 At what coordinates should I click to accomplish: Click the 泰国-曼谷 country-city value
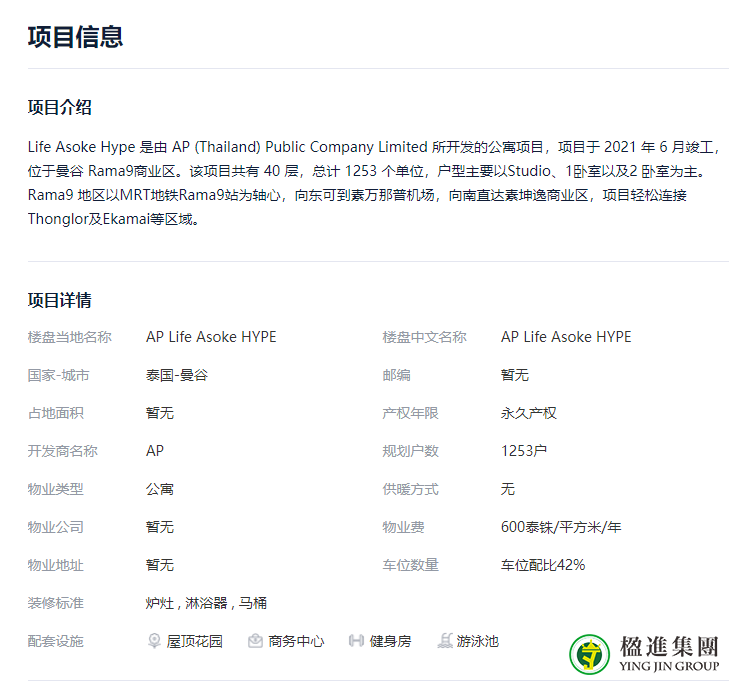(x=177, y=375)
